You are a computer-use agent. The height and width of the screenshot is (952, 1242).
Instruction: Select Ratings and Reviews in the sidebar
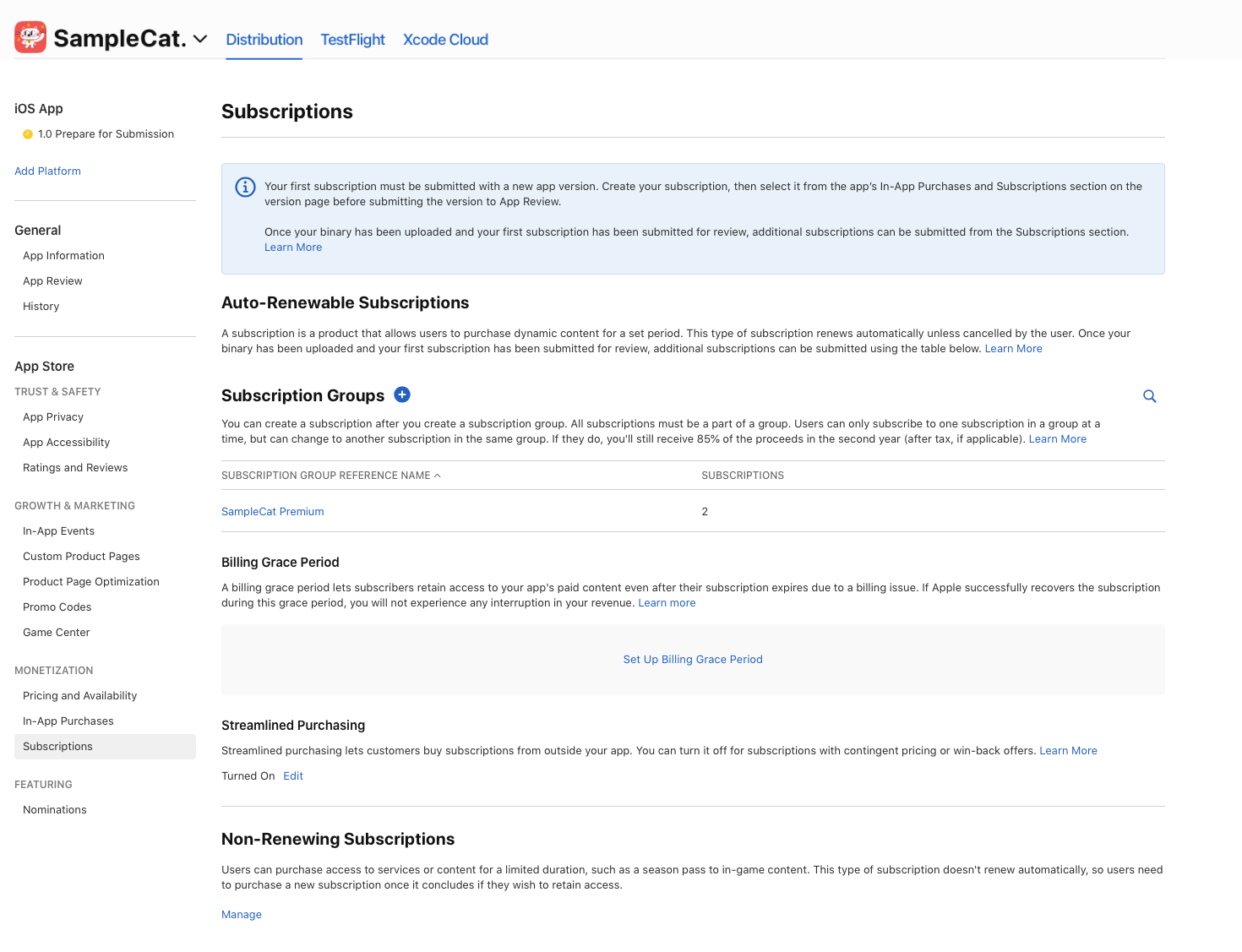[75, 467]
